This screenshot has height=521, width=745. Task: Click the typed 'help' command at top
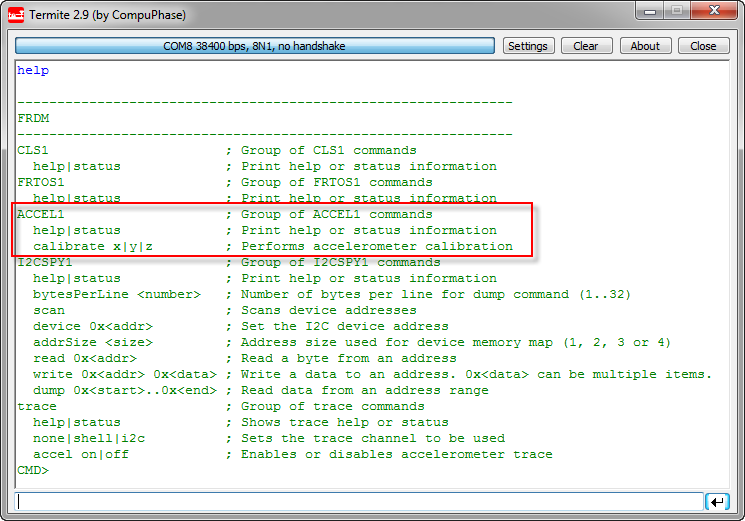pyautogui.click(x=33, y=70)
